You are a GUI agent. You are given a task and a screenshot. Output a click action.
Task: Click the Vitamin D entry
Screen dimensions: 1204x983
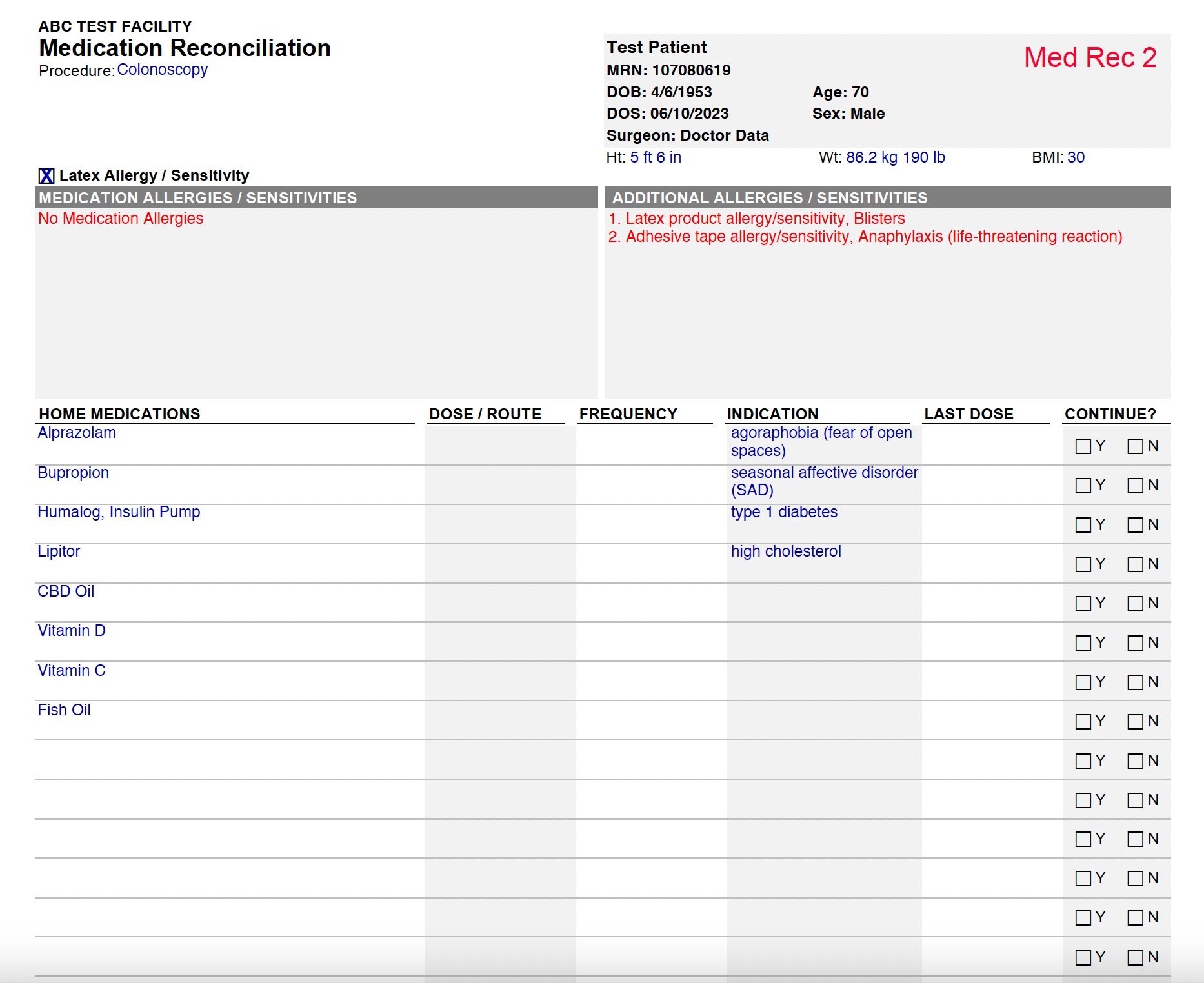click(72, 630)
